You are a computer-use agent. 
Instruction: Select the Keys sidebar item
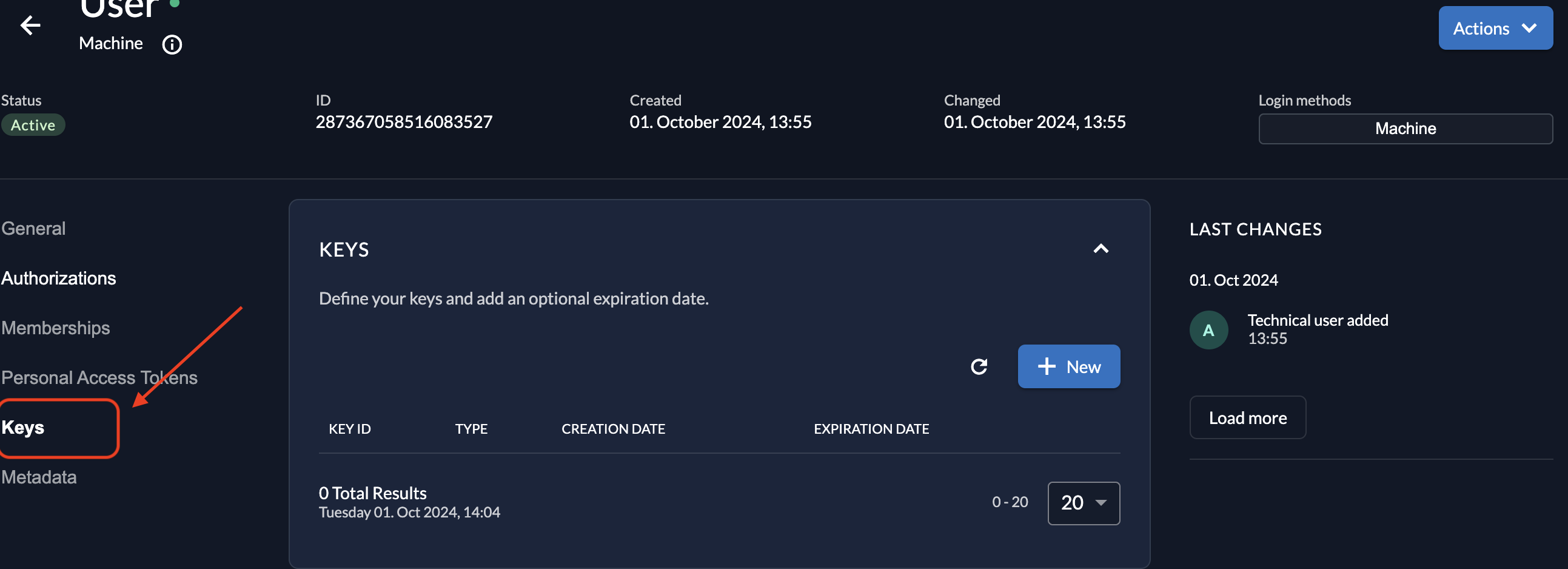coord(23,428)
